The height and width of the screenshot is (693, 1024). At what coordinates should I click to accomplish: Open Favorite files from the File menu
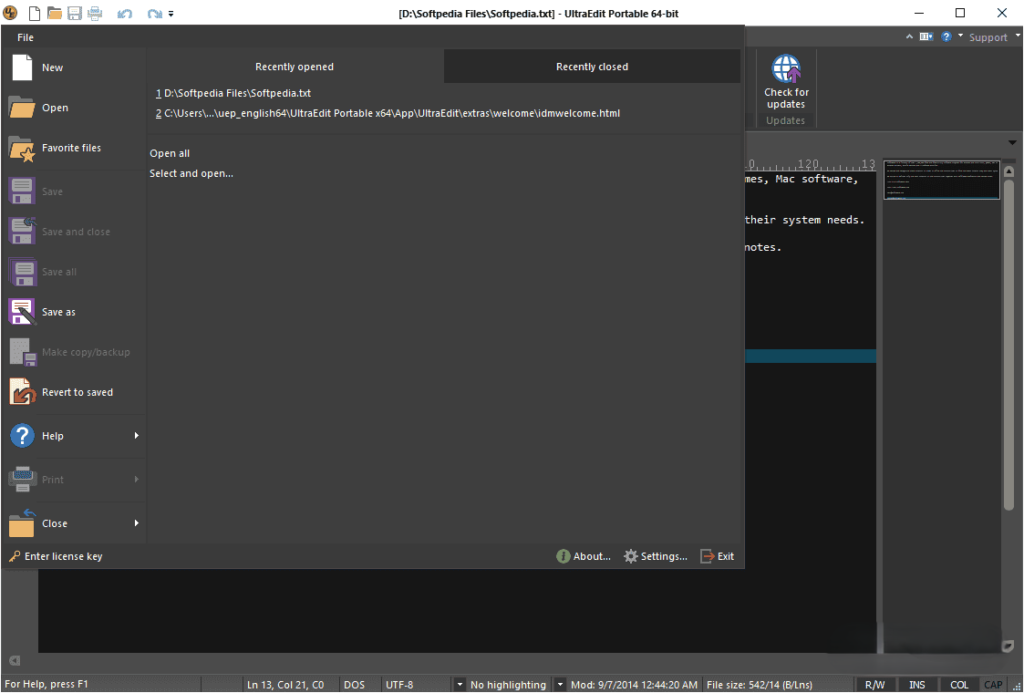pos(73,148)
